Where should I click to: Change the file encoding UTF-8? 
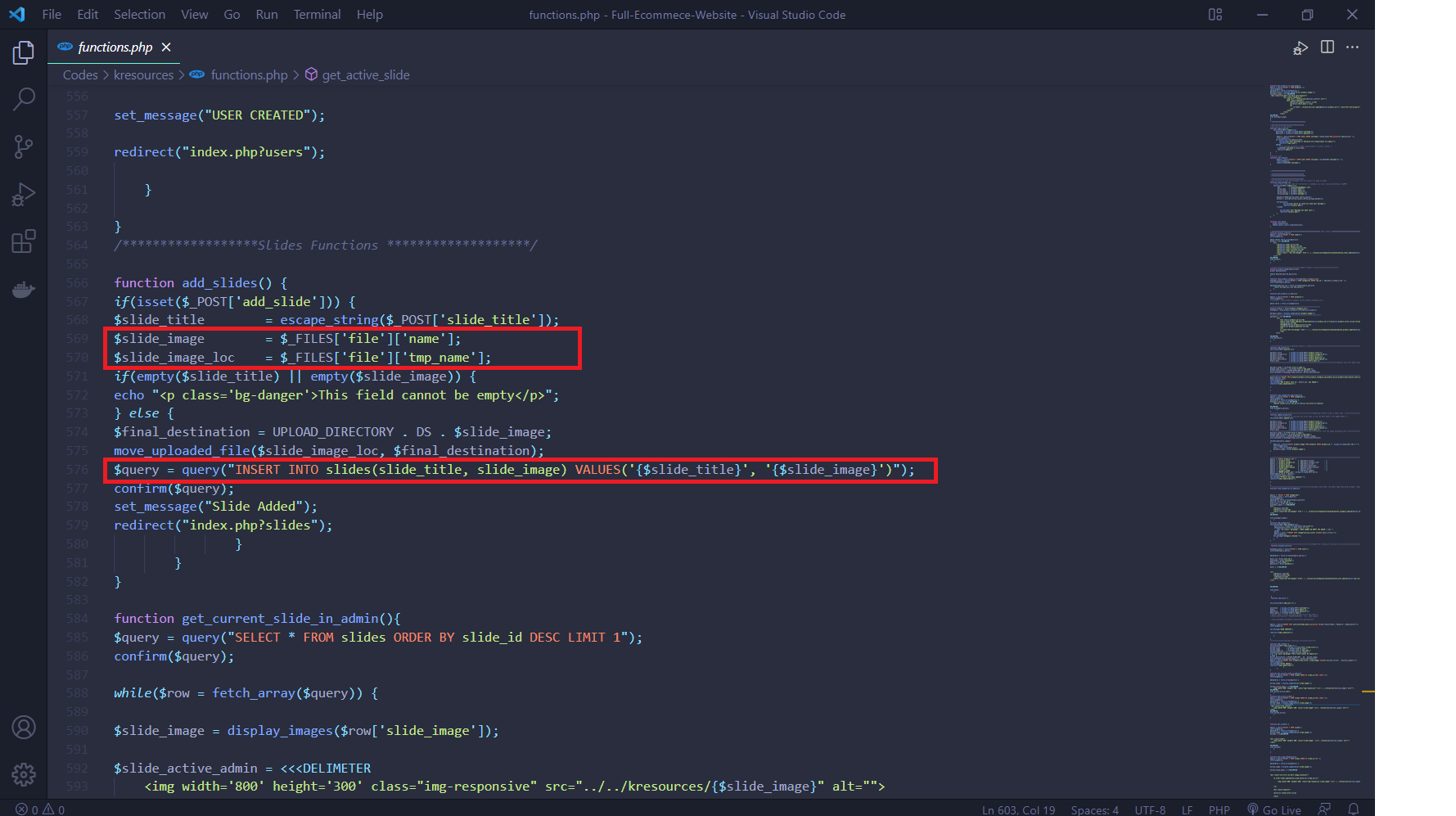pos(1150,809)
